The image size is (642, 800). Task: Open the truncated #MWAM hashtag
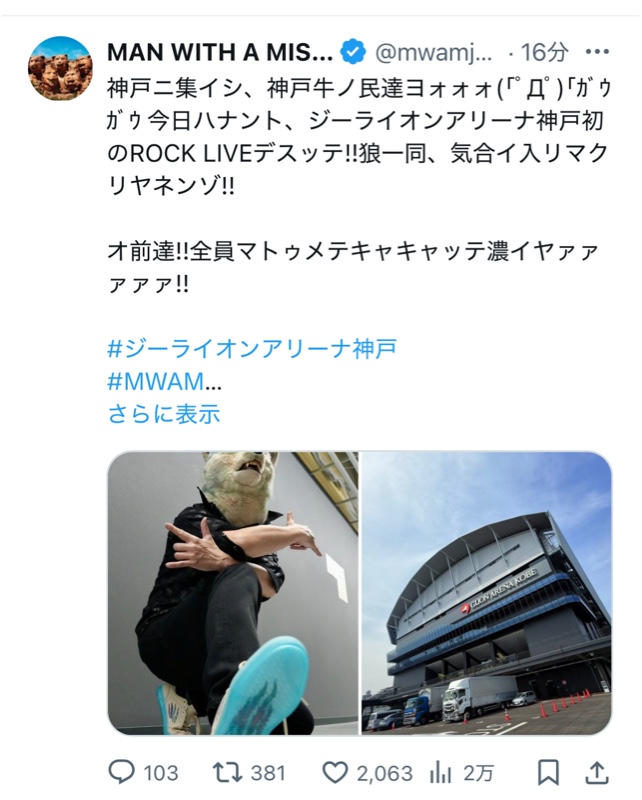point(164,381)
